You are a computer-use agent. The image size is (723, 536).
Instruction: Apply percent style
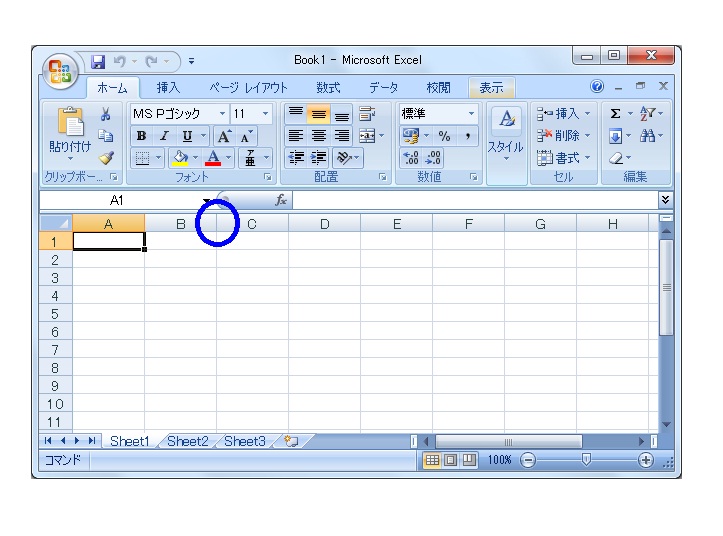click(444, 136)
